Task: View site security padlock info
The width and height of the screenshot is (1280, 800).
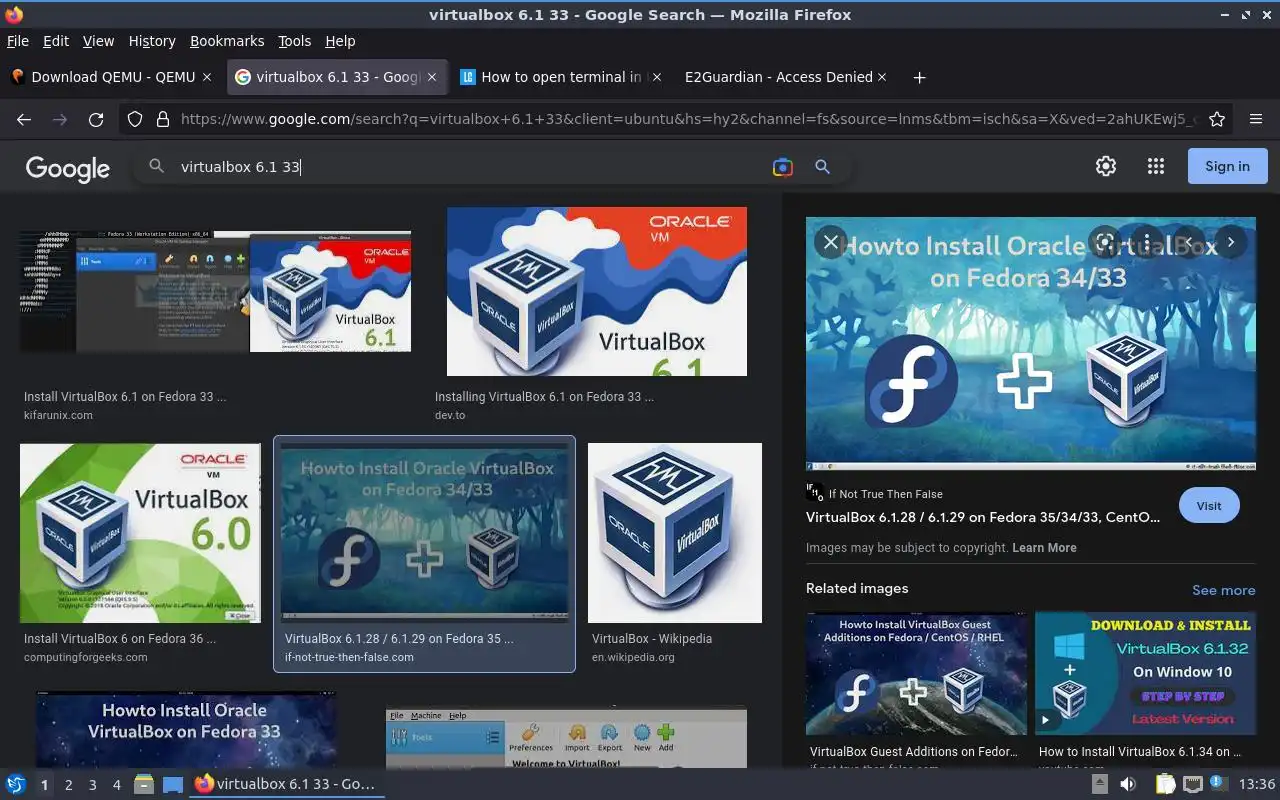Action: coord(162,119)
